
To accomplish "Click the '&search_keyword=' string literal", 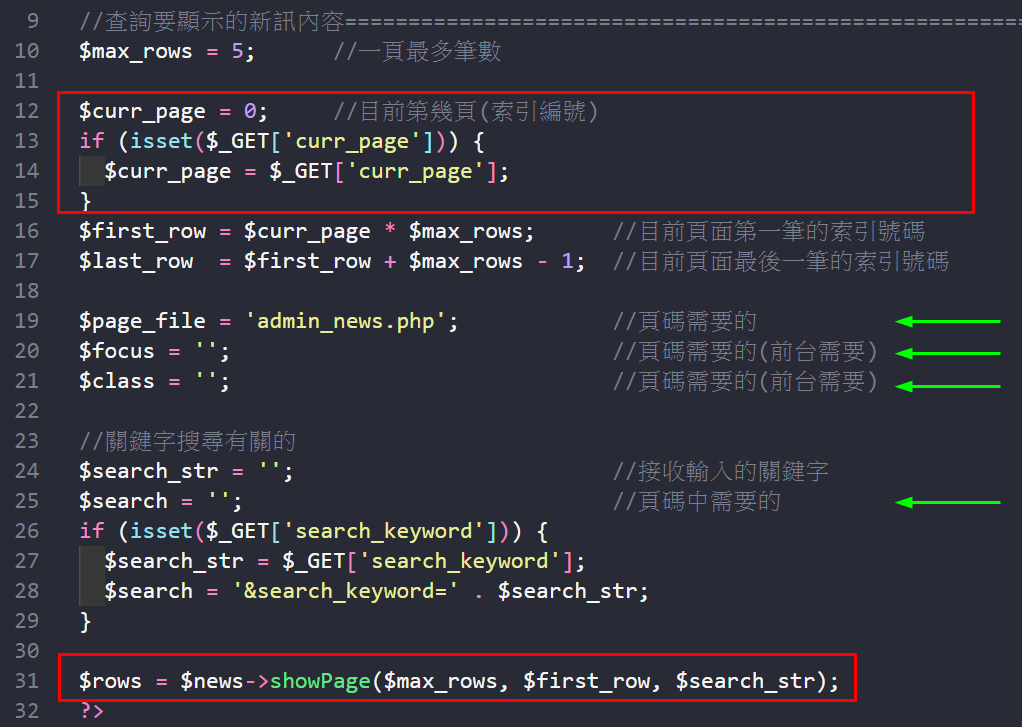I will pyautogui.click(x=345, y=591).
